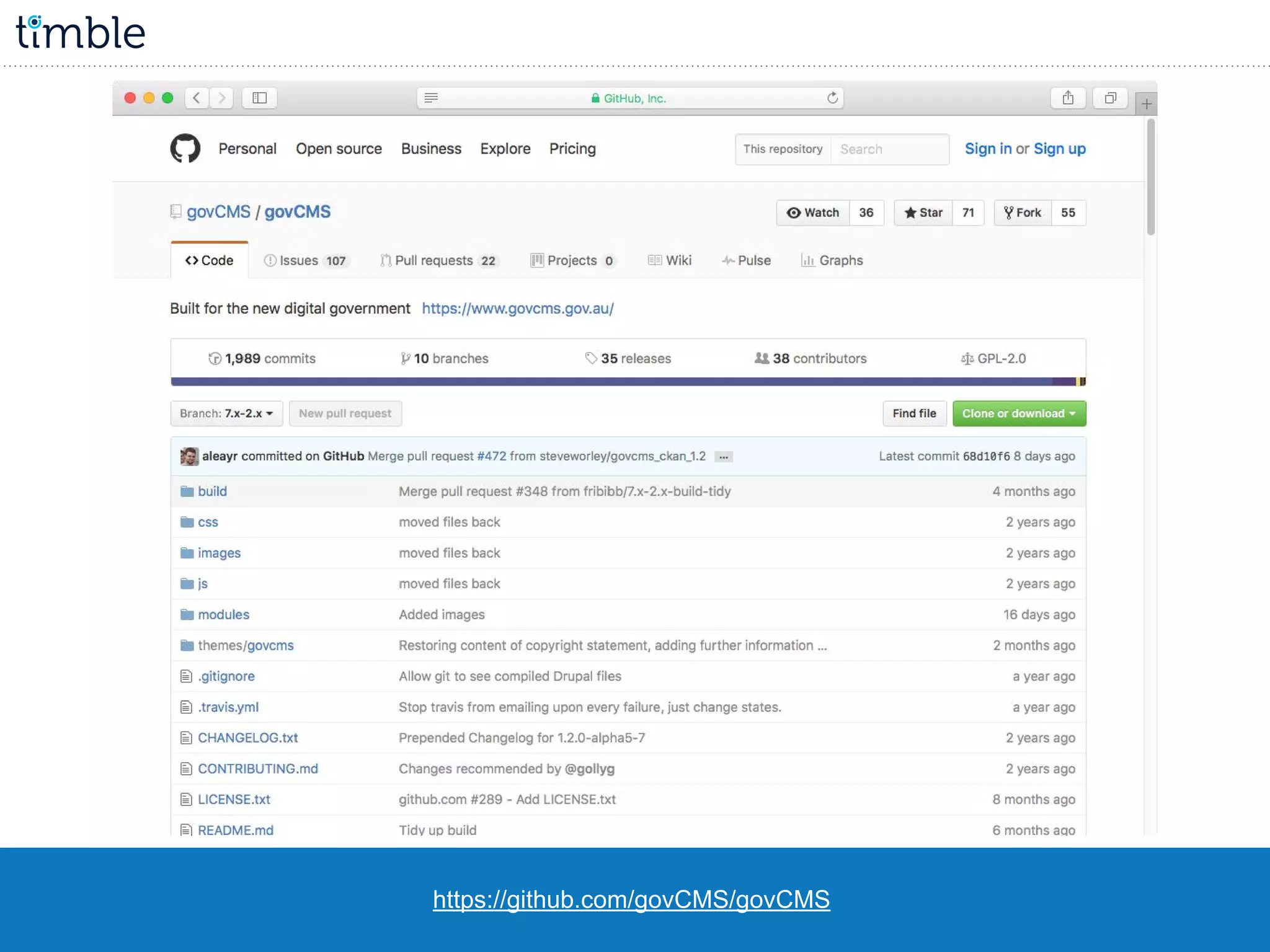Expand the commit message ellipsis
This screenshot has height=952, width=1270.
point(723,457)
